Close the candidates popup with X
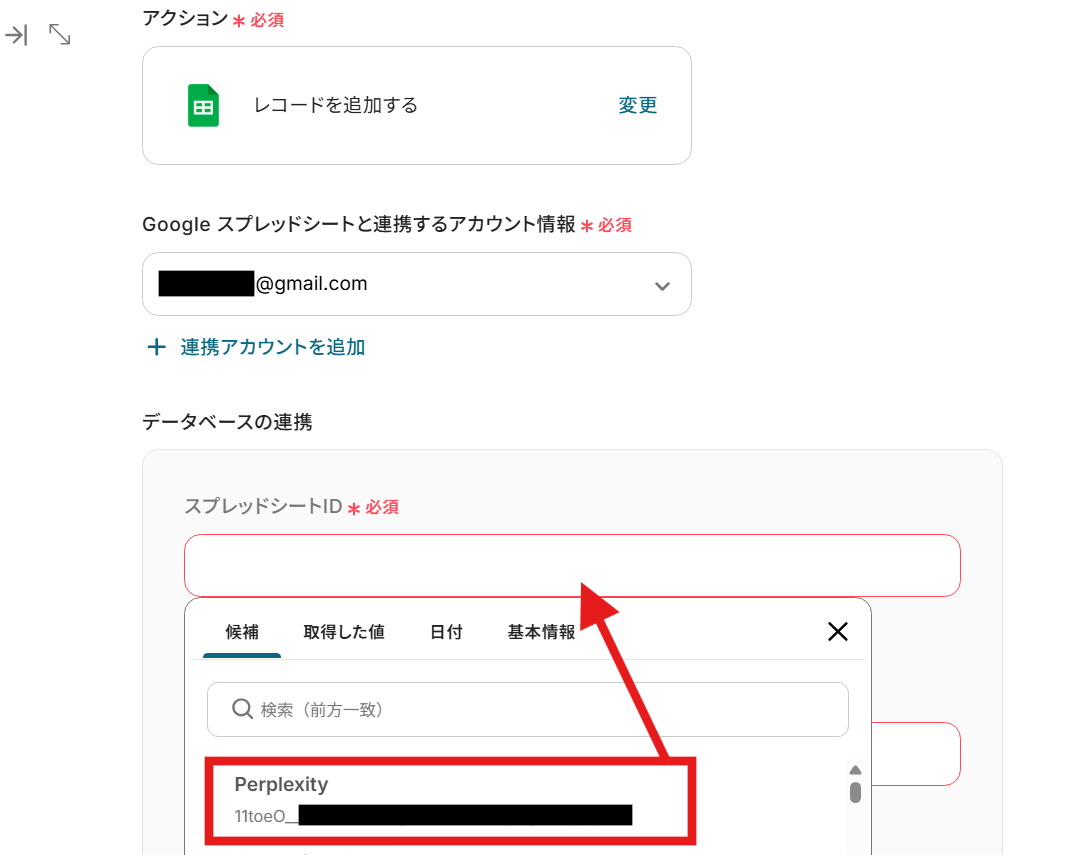This screenshot has width=1089, height=855. pos(838,631)
